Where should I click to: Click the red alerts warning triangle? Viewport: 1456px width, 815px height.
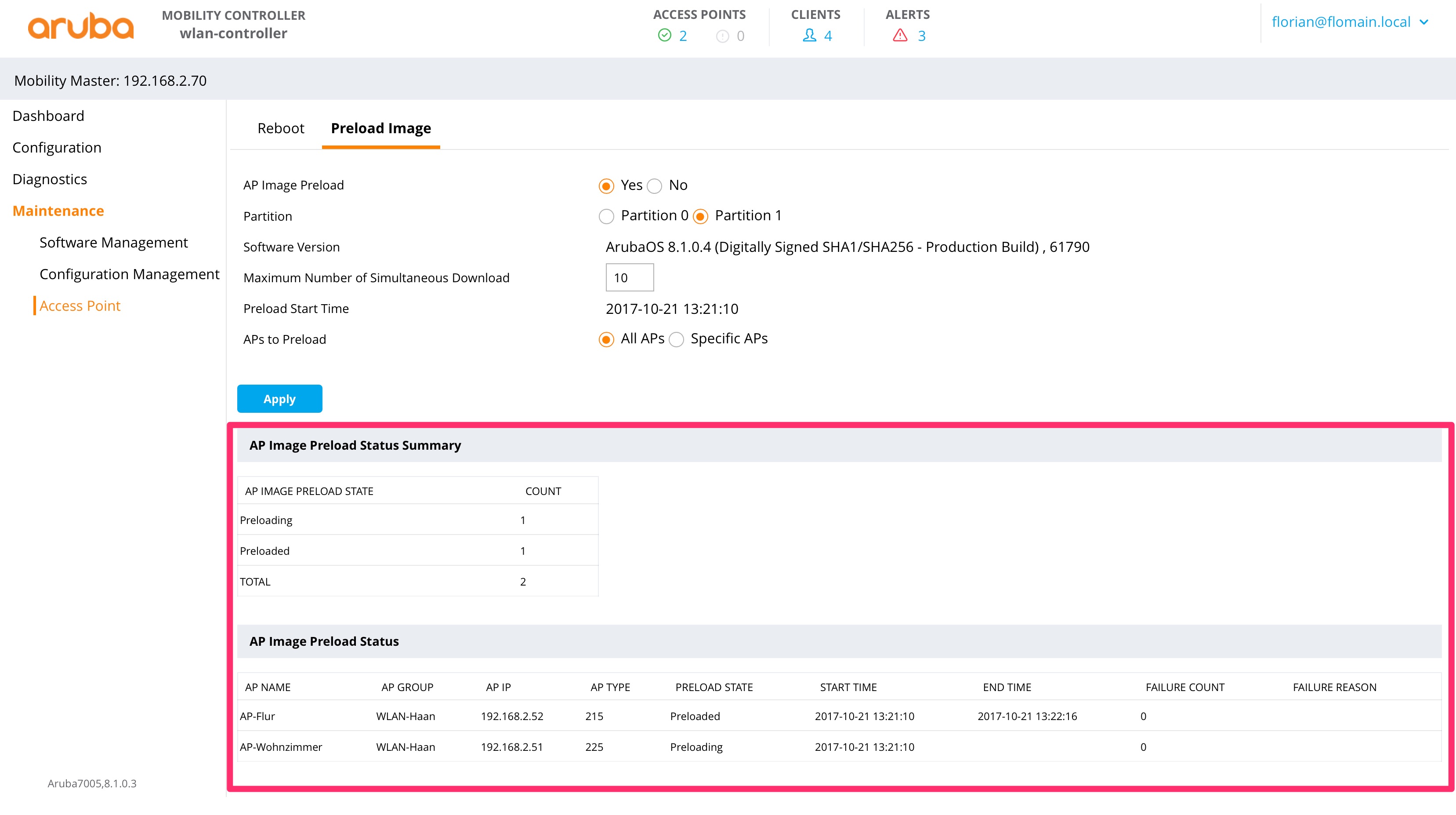coord(900,36)
